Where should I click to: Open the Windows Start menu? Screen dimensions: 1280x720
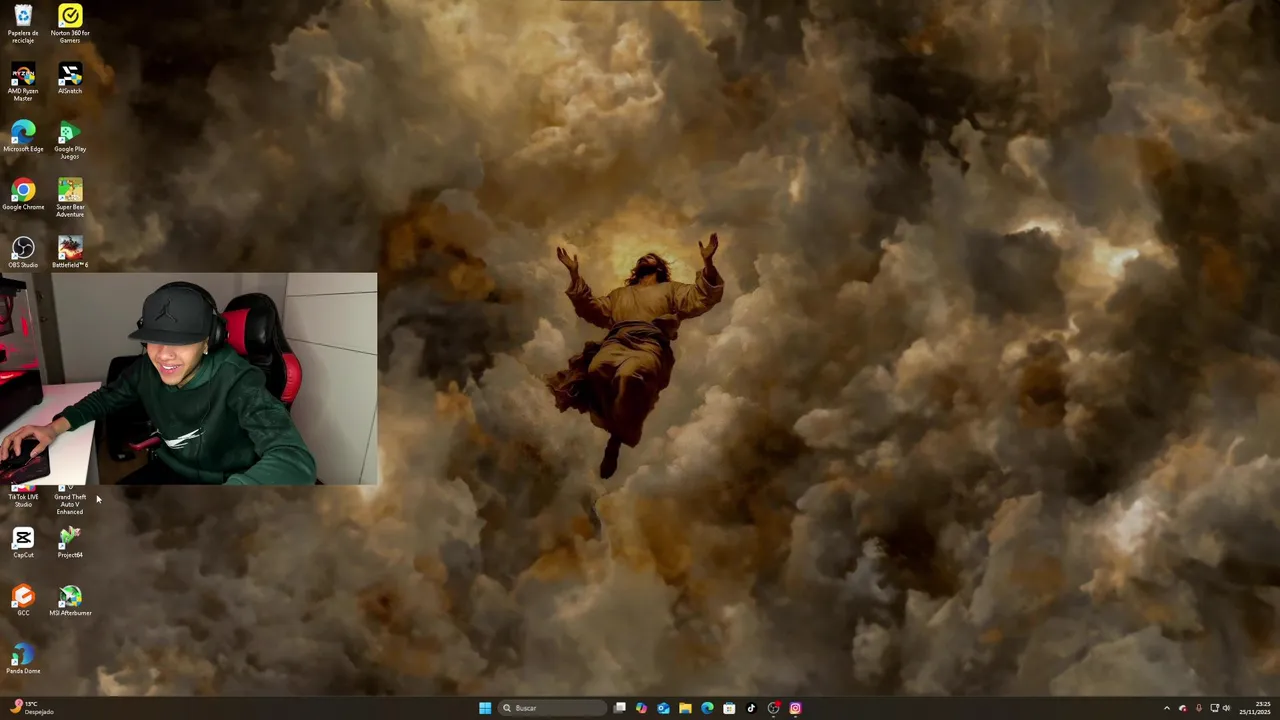click(x=485, y=708)
